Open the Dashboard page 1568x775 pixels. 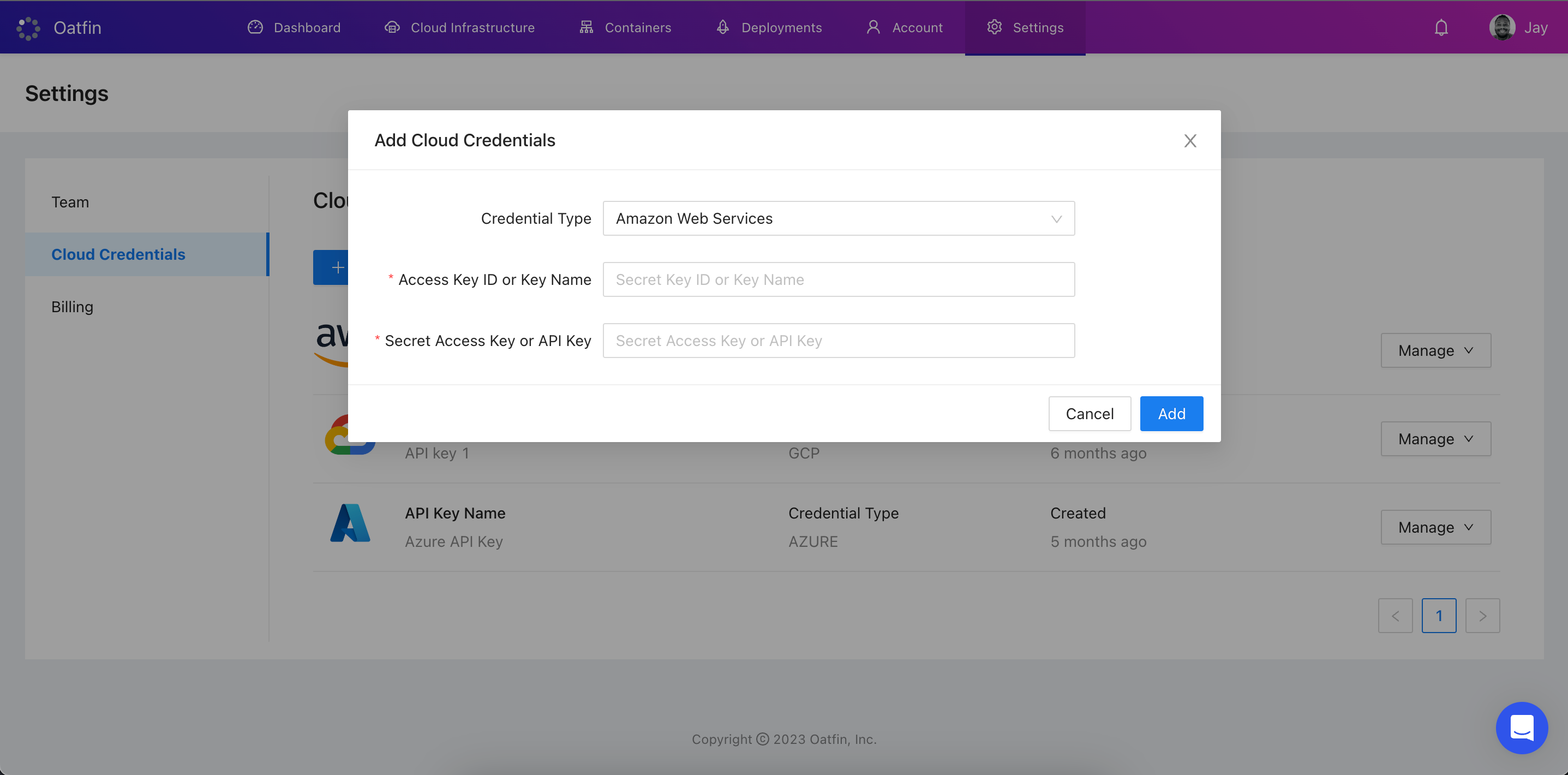pos(294,27)
